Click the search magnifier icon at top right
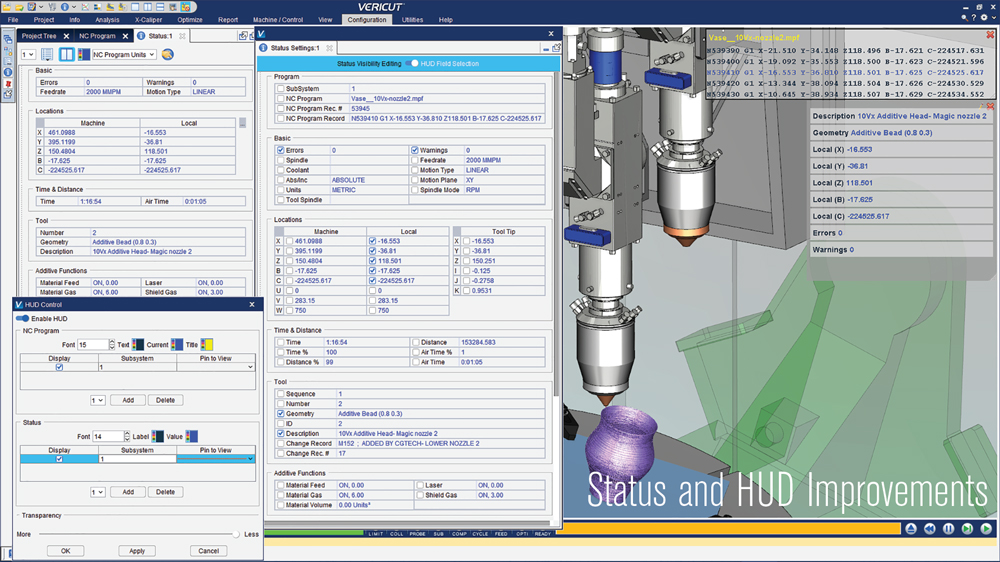This screenshot has width=1000, height=562. (964, 18)
